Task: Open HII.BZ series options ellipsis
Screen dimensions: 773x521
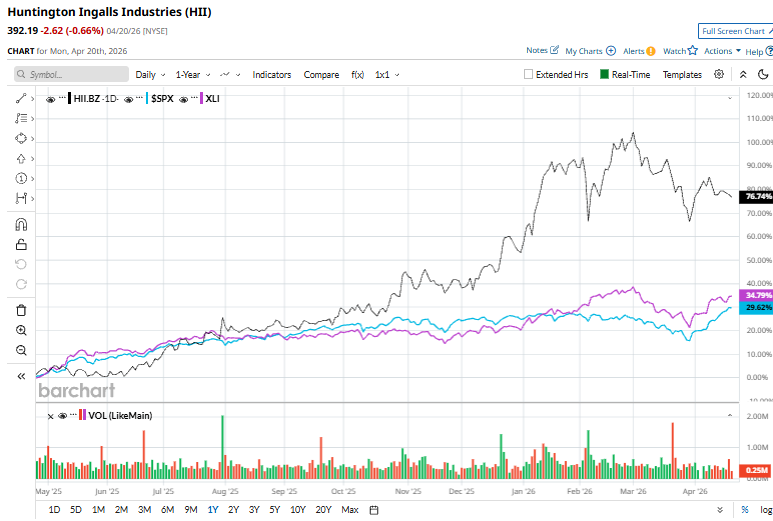Action: (x=62, y=98)
